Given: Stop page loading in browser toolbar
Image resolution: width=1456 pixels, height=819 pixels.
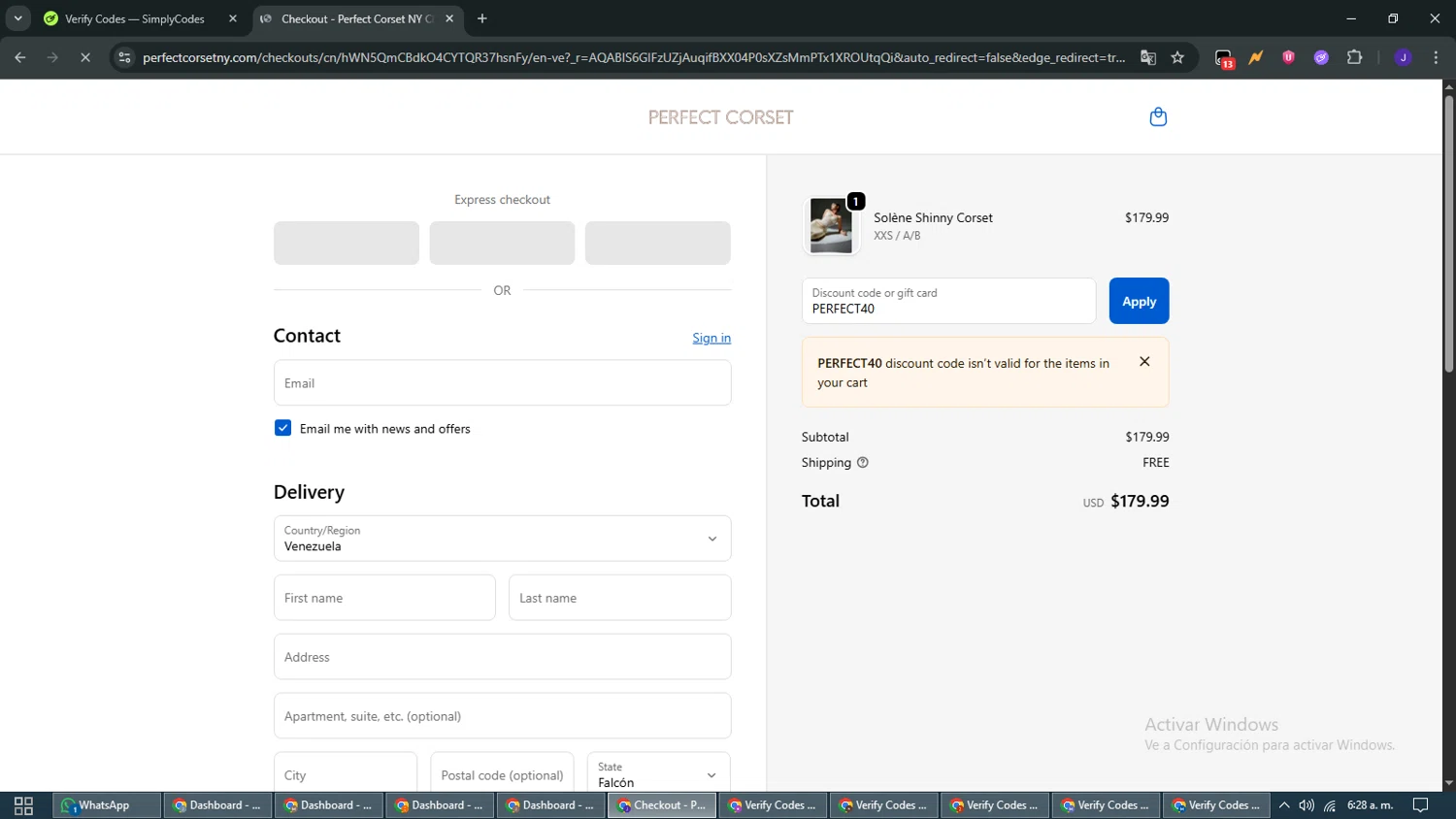Looking at the screenshot, I should click(x=85, y=57).
